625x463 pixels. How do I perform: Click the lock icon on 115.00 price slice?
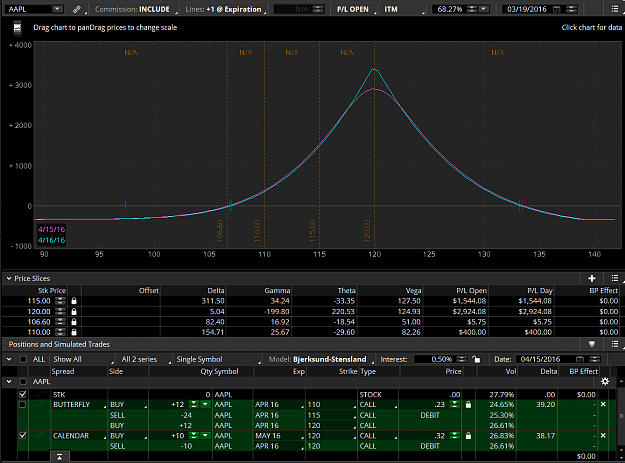click(x=74, y=301)
